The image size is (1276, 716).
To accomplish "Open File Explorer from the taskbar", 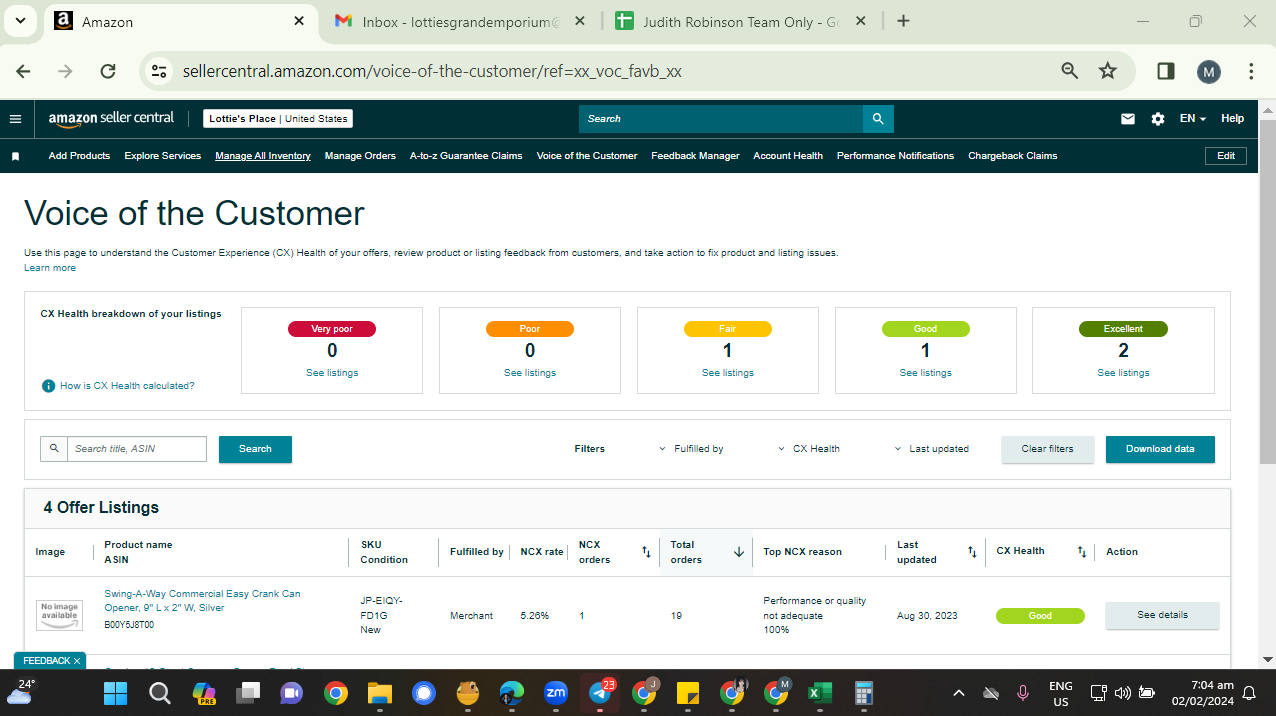I will [379, 692].
